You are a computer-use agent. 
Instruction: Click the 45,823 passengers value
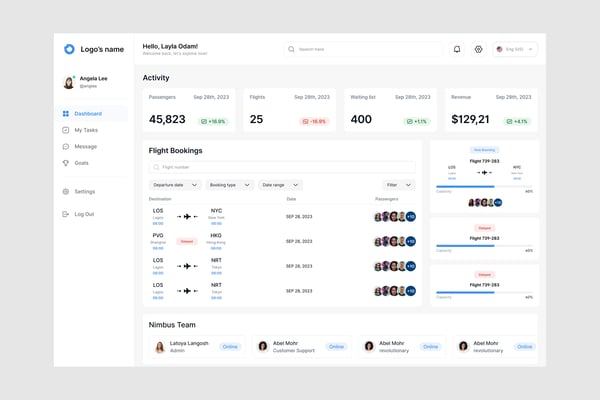[167, 119]
